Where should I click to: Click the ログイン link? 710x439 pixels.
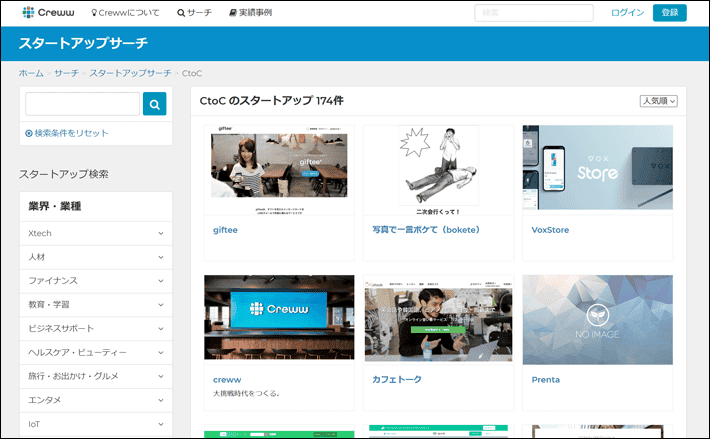pyautogui.click(x=627, y=13)
